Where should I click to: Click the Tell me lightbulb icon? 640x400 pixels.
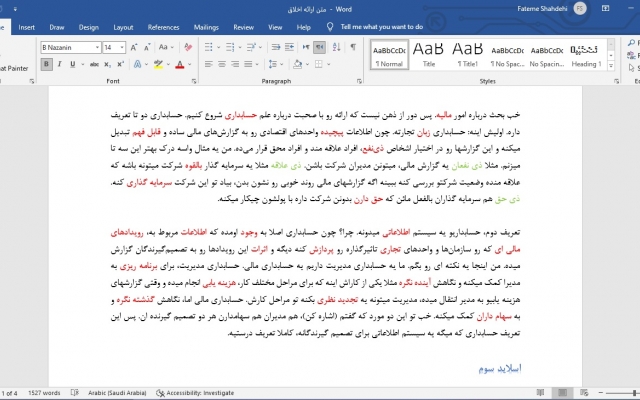point(330,27)
